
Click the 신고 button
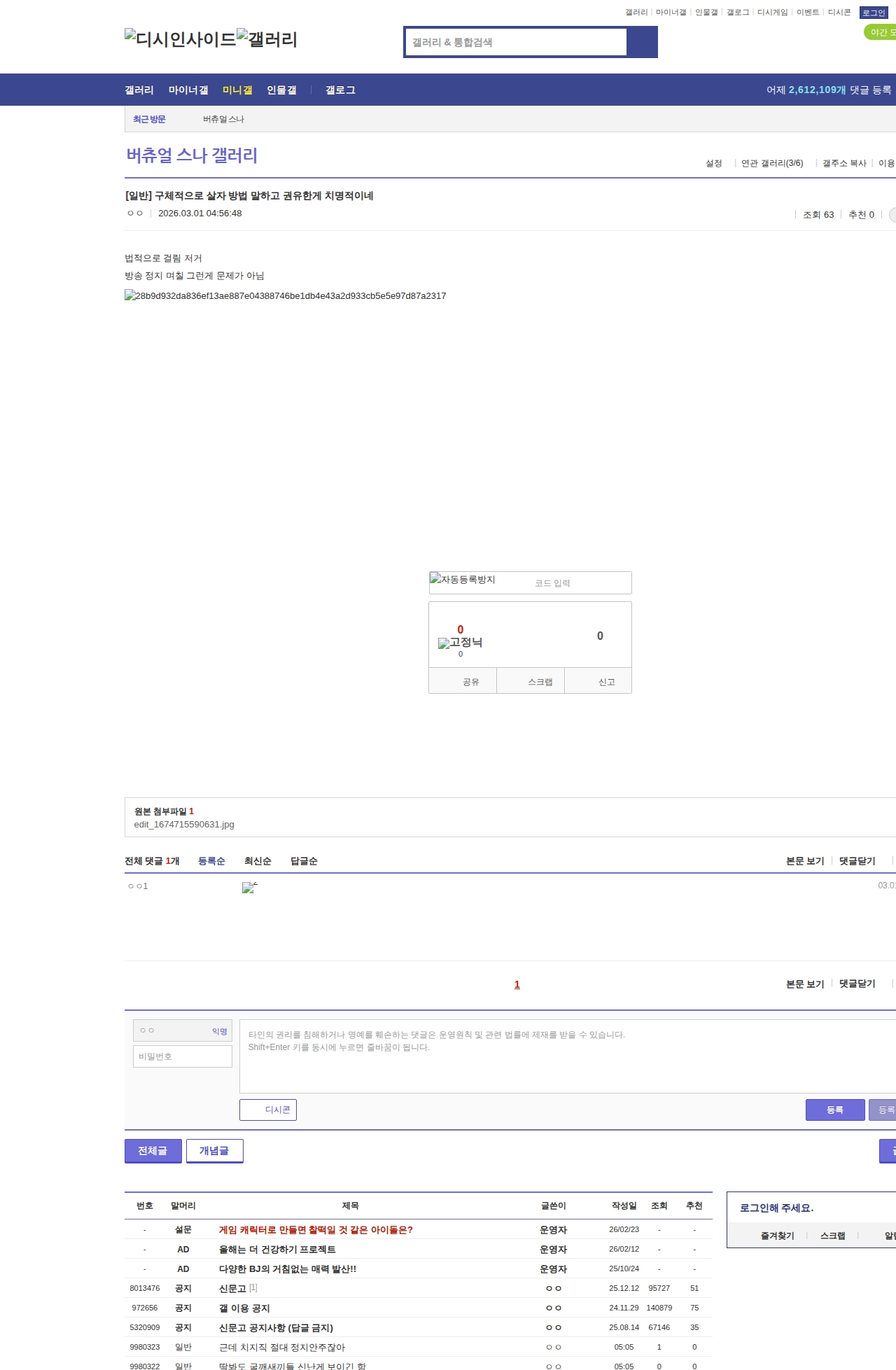click(x=598, y=681)
